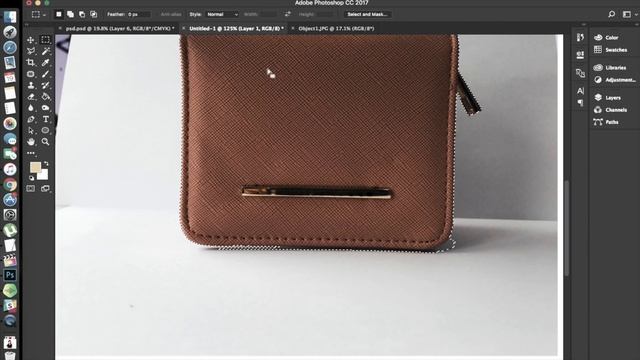Toggle the Anti-alias option

point(171,14)
